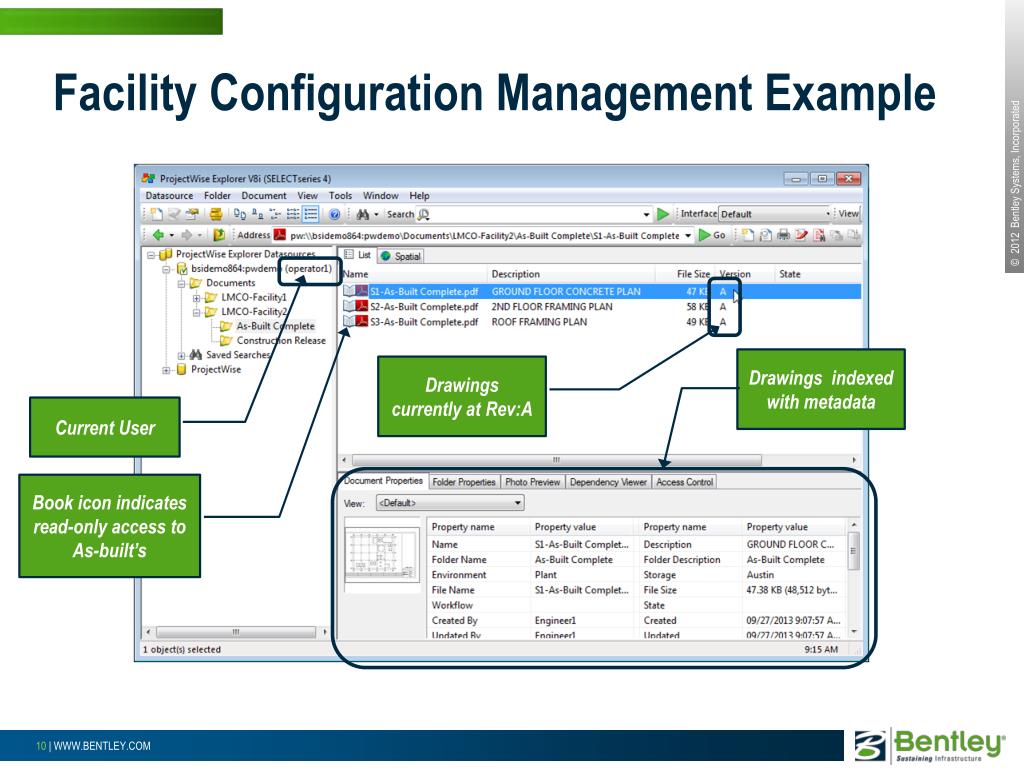Select S3-As-Built Complete.pdf row
The width and height of the screenshot is (1024, 768).
(x=601, y=322)
